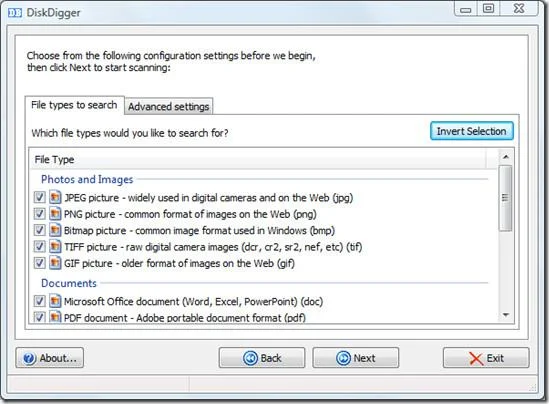Click the JPEG picture file type icon

pos(55,197)
